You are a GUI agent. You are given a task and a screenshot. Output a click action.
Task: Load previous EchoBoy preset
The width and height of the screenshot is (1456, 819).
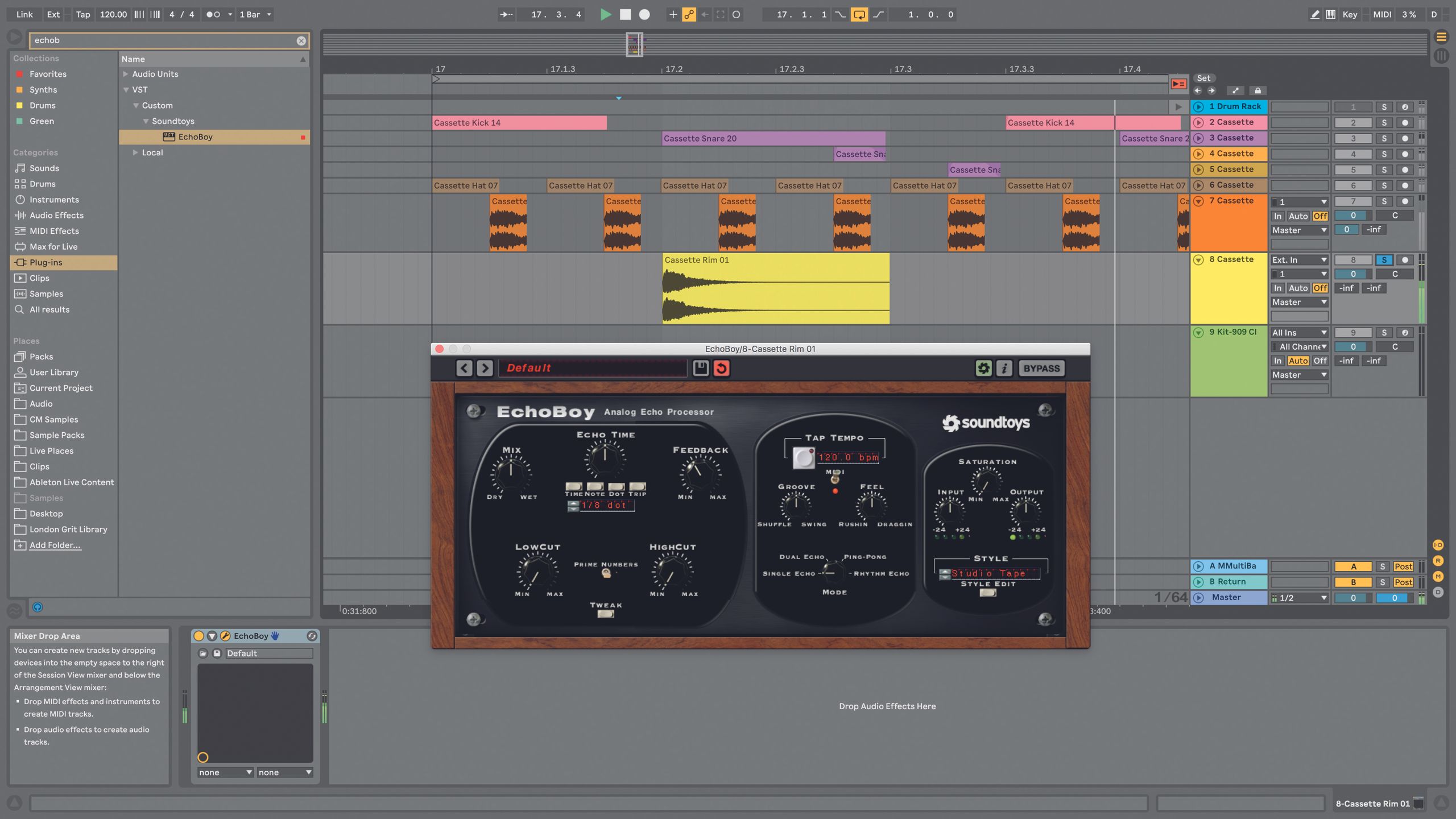[464, 368]
